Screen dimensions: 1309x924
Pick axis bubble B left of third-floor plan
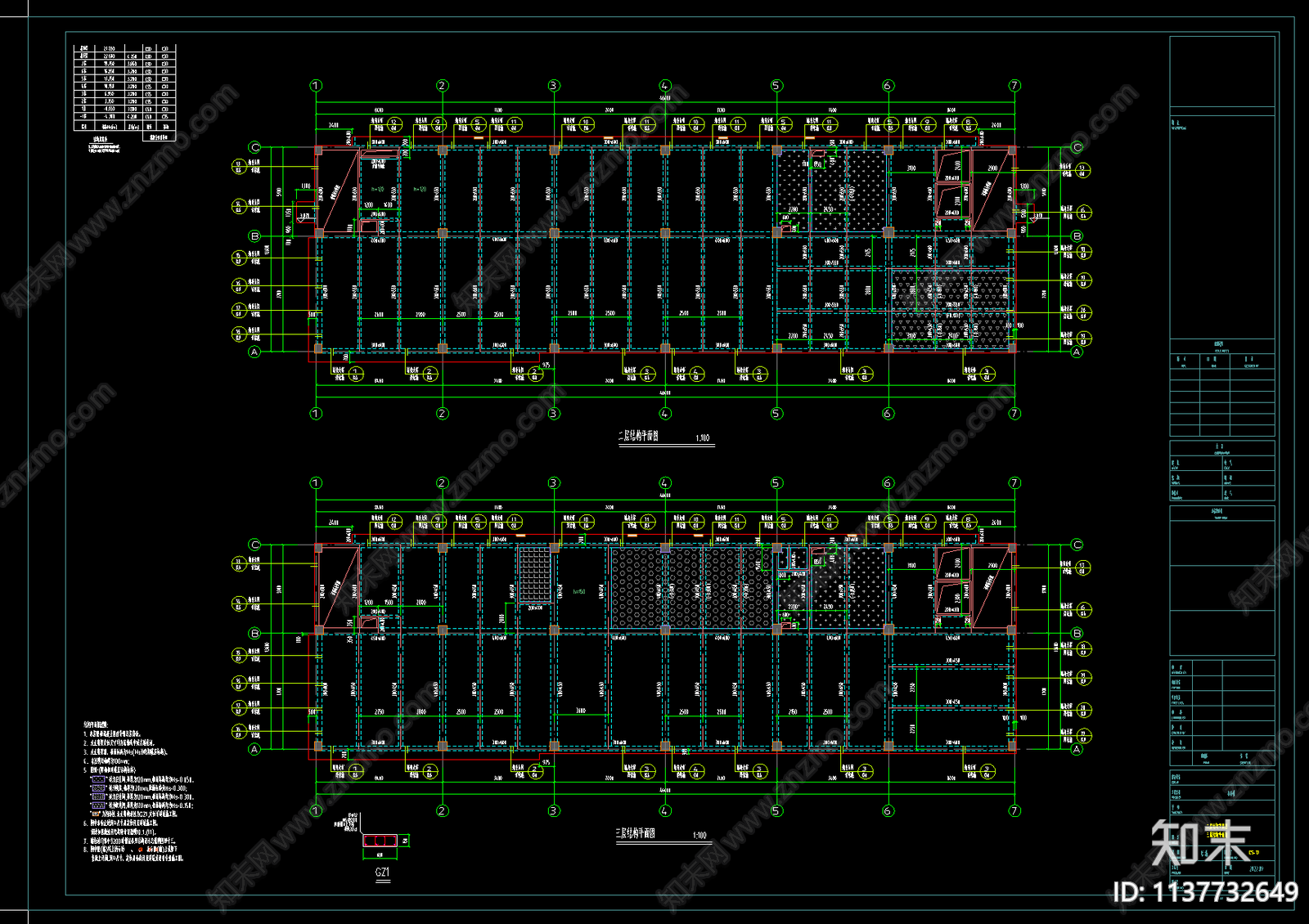pyautogui.click(x=254, y=633)
